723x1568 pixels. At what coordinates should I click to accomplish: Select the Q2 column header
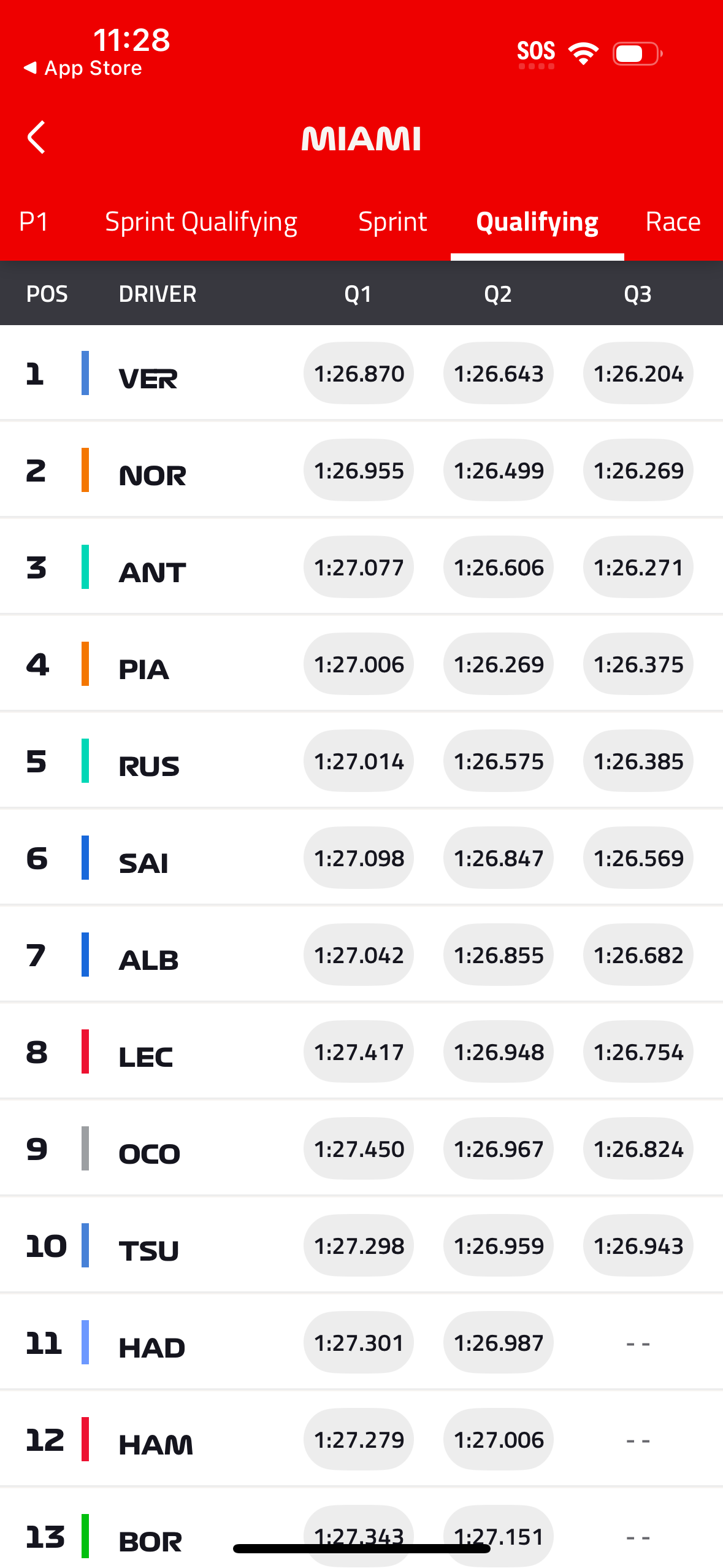[x=497, y=294]
